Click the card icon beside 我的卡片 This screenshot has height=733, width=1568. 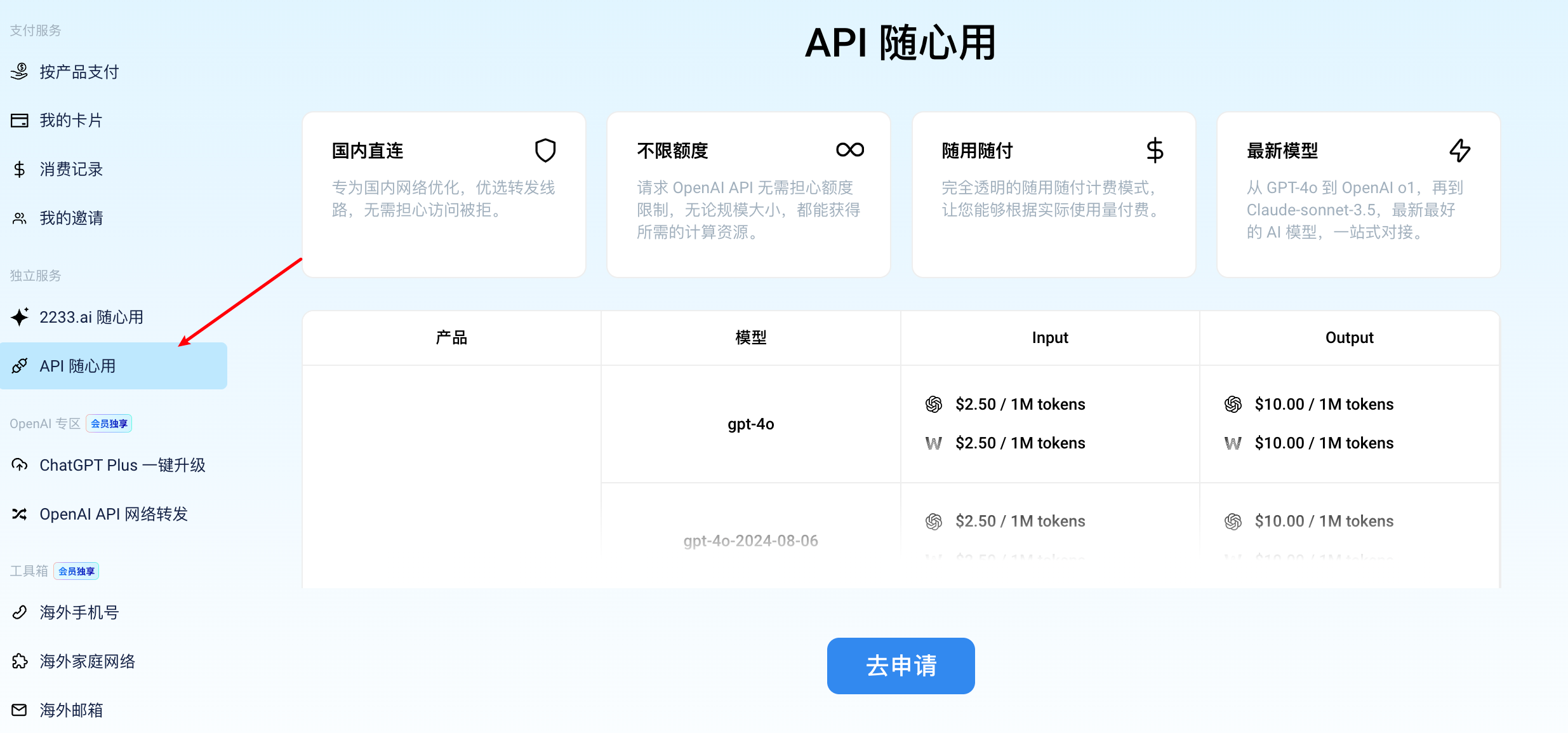(x=19, y=120)
